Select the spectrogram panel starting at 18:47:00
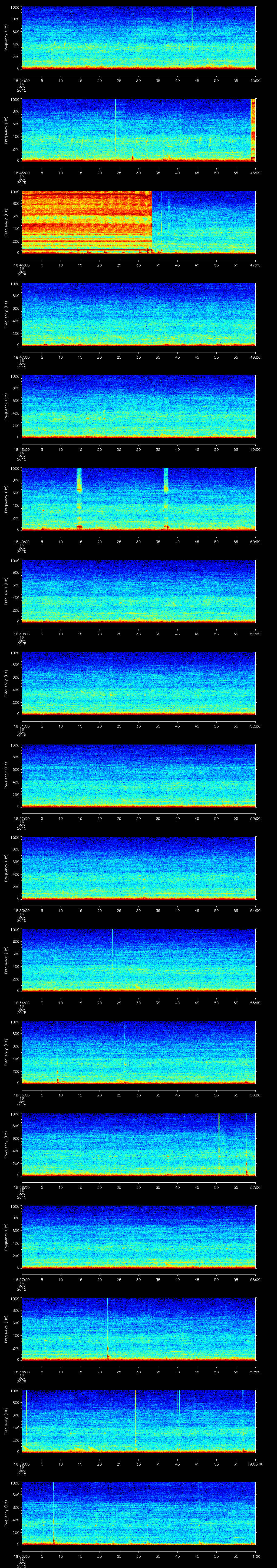The height and width of the screenshot is (1568, 277). tap(138, 314)
